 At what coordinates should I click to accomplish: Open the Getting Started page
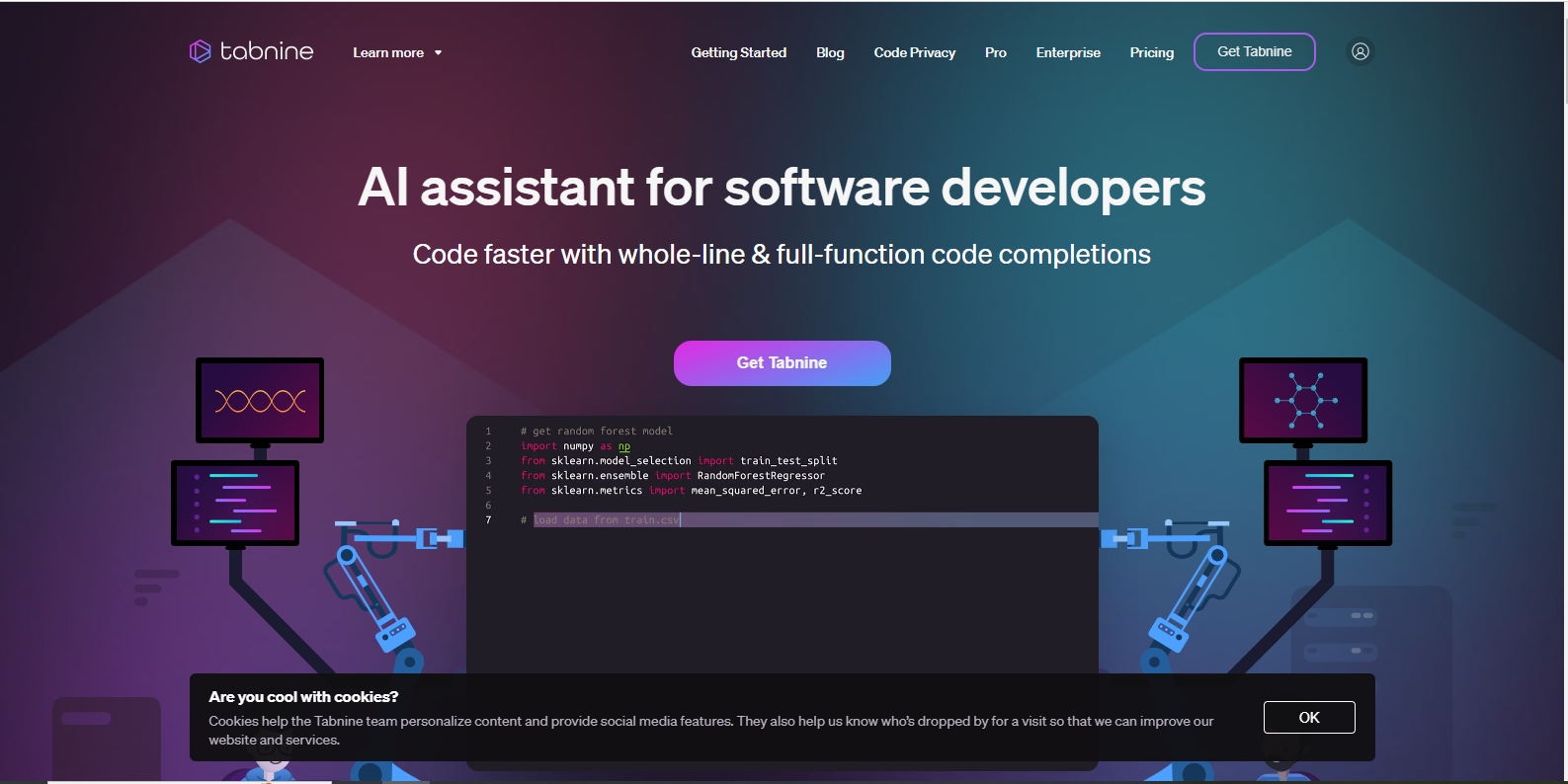[x=738, y=52]
